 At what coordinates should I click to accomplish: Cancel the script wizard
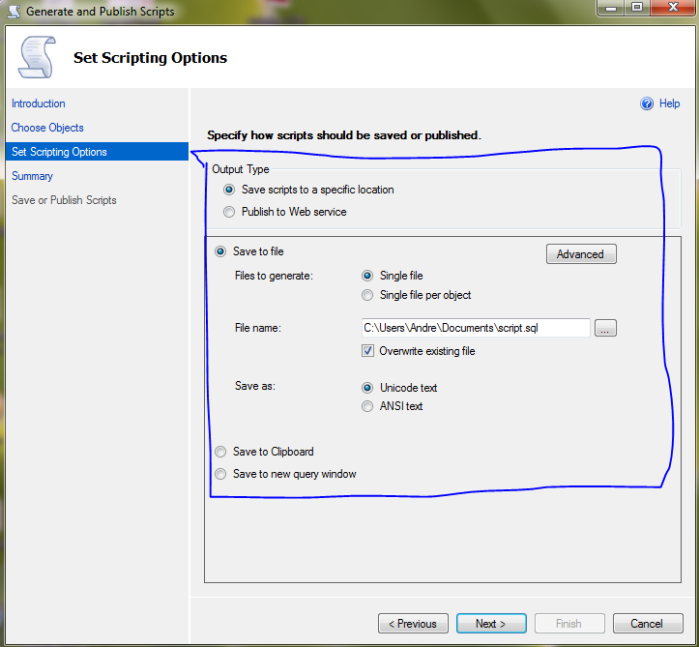pos(647,624)
